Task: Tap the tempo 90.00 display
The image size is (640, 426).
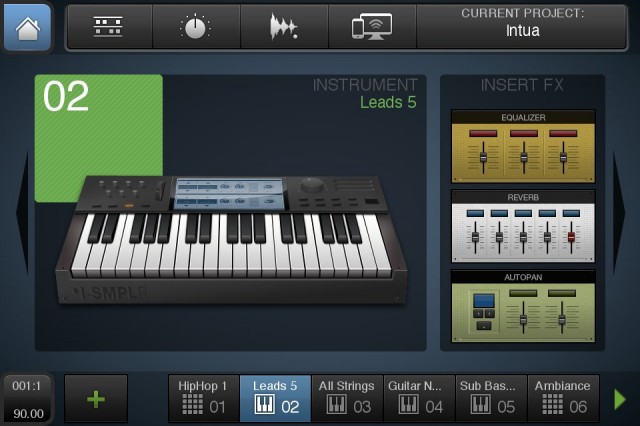Action: pyautogui.click(x=28, y=411)
